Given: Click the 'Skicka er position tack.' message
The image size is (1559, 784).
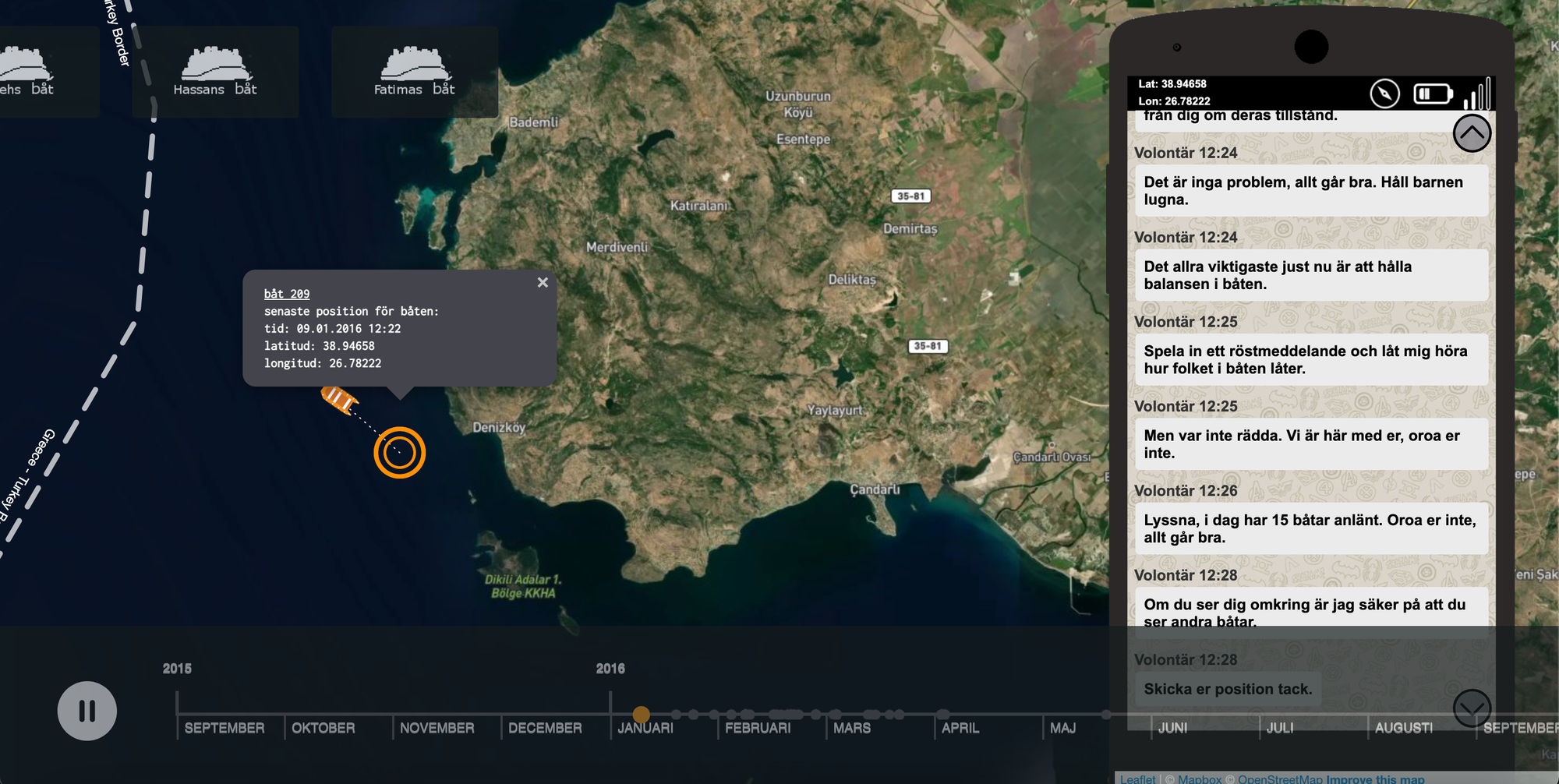Looking at the screenshot, I should (1228, 689).
